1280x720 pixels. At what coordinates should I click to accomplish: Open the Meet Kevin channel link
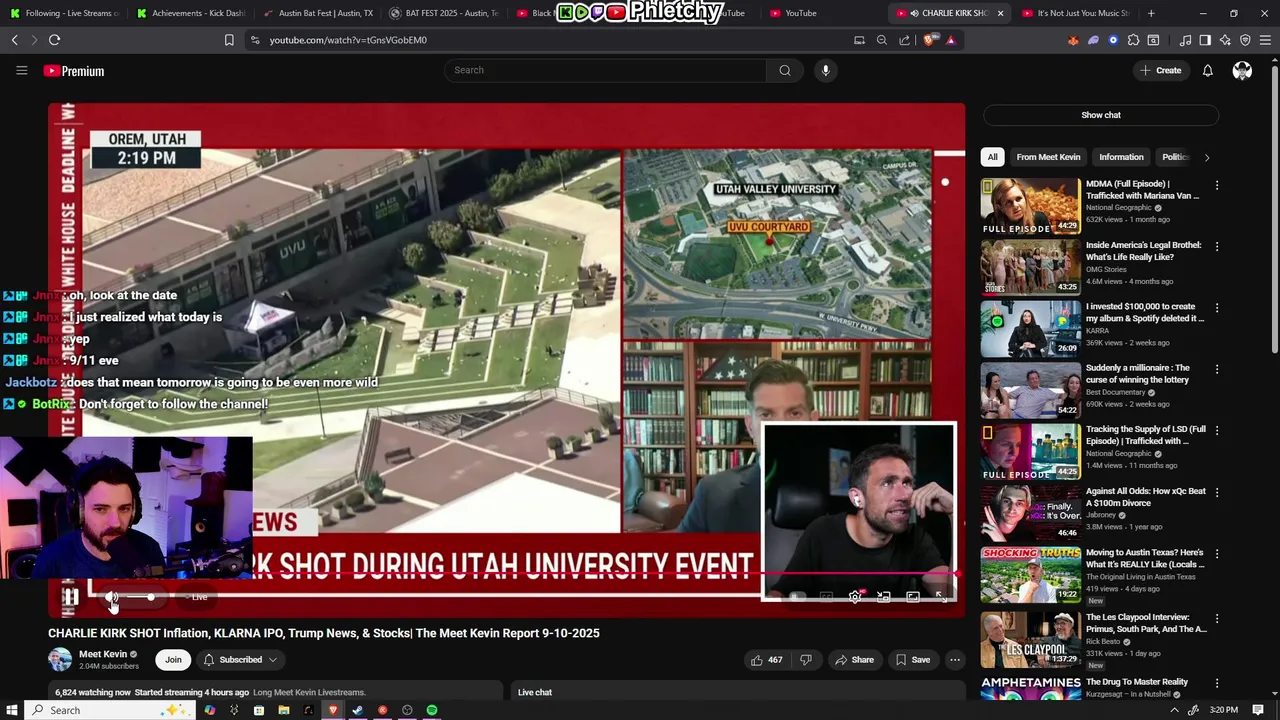click(x=103, y=654)
